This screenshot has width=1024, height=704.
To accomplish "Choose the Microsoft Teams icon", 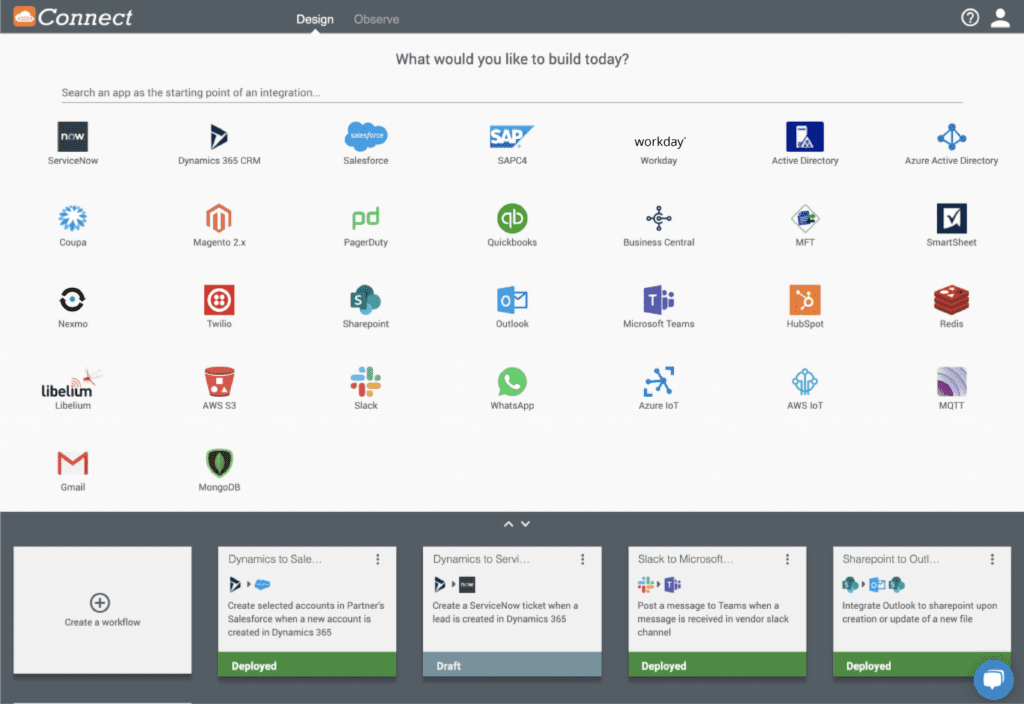I will 659,300.
